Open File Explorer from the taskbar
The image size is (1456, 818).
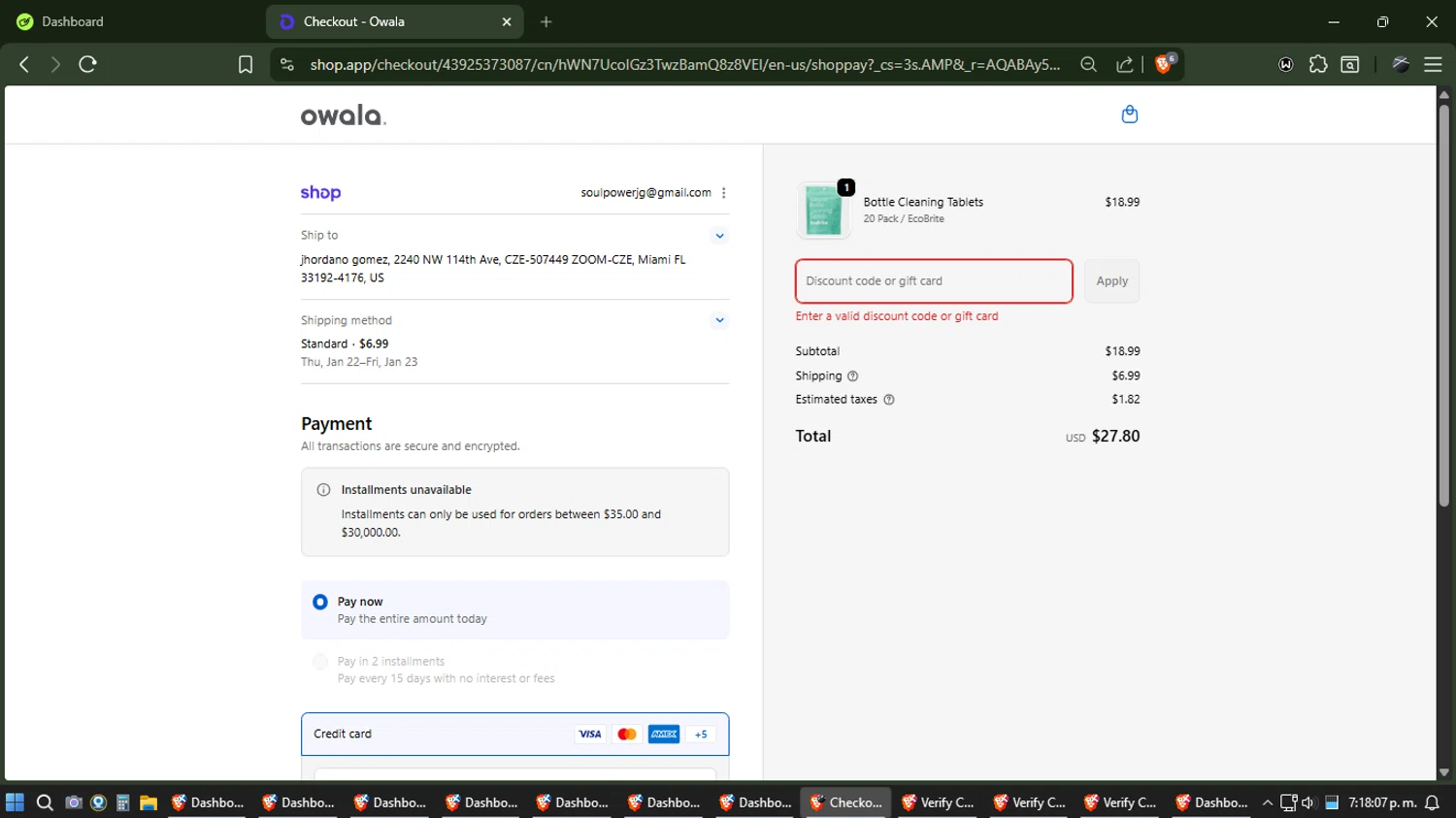[x=149, y=802]
